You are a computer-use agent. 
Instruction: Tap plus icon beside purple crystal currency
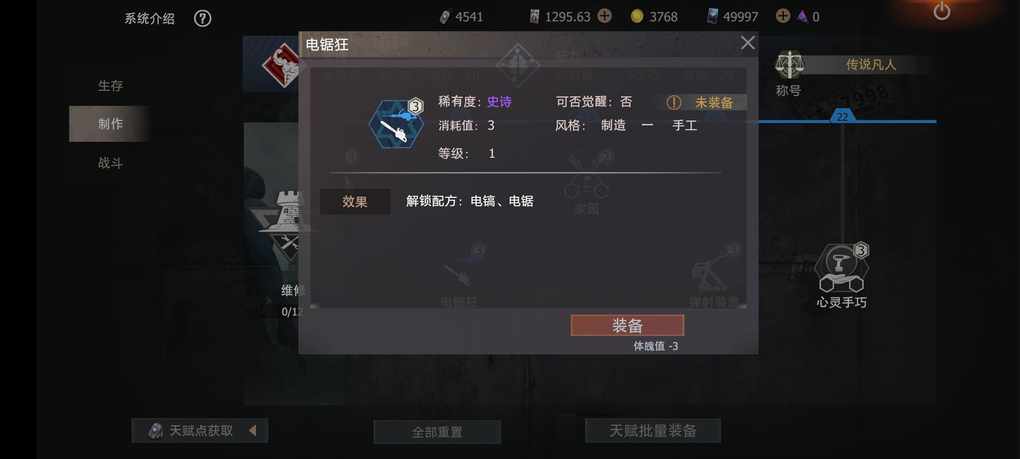(x=783, y=16)
